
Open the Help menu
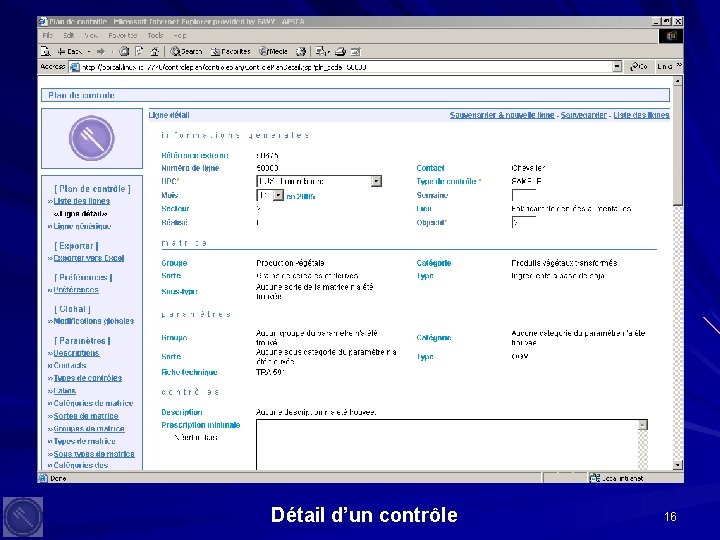point(180,35)
